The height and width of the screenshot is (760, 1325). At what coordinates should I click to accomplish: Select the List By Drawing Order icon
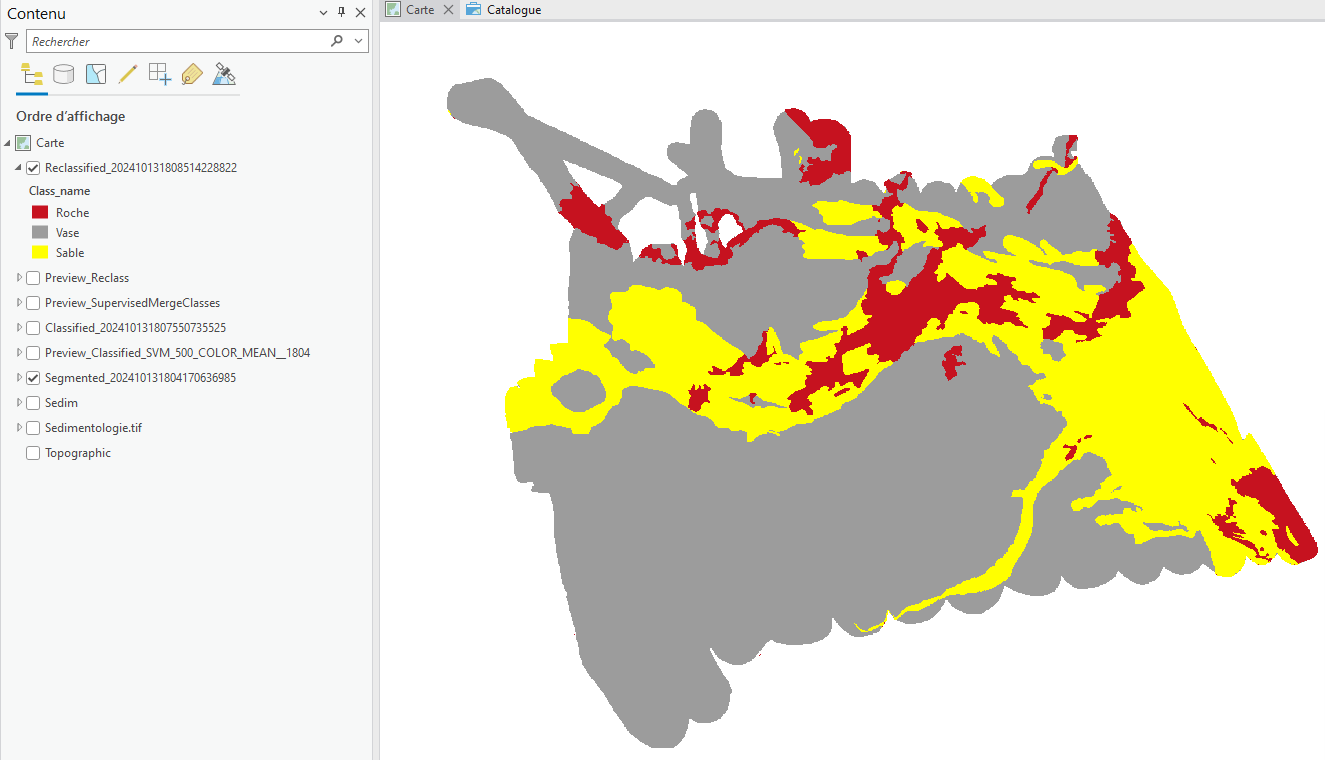pos(32,74)
